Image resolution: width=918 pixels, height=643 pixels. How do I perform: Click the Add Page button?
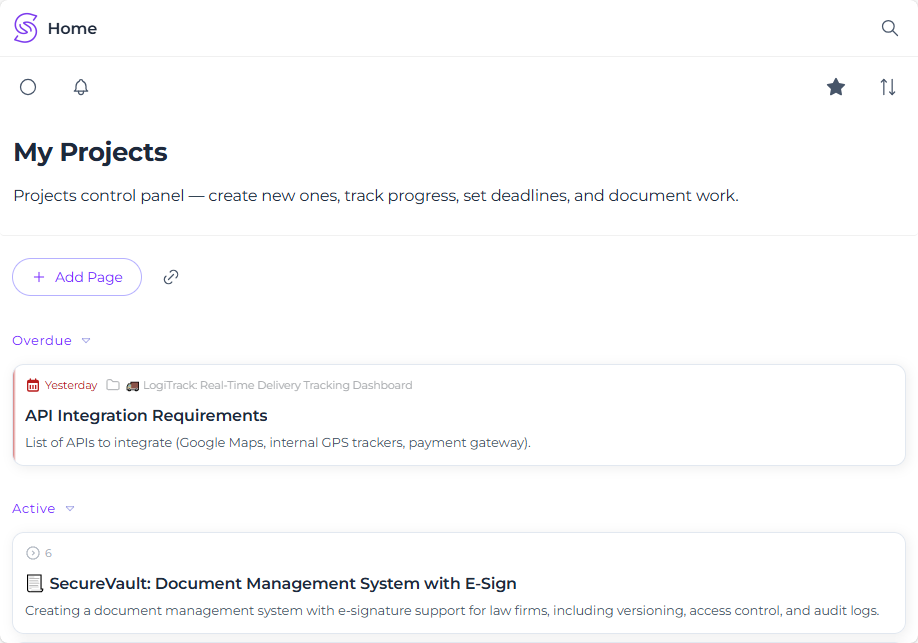click(77, 276)
